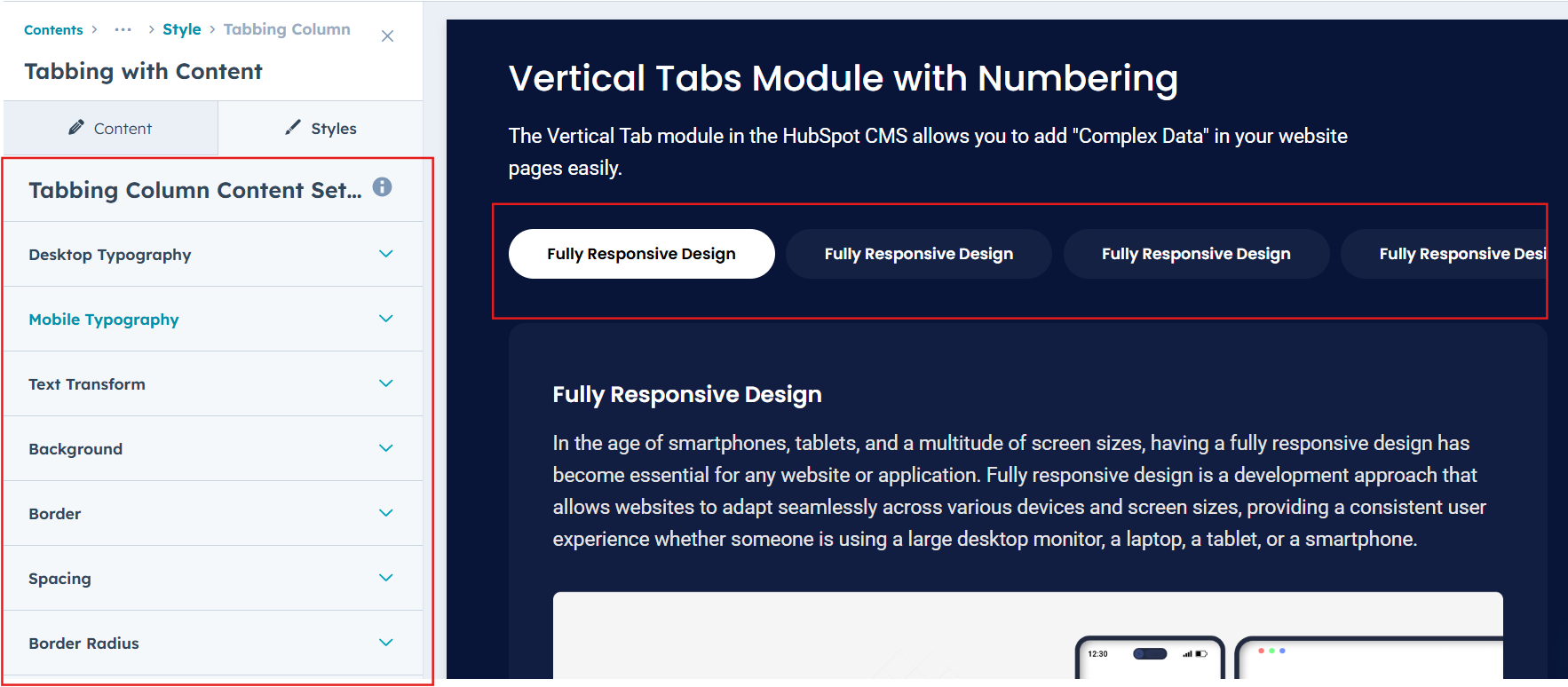Image resolution: width=1568 pixels, height=687 pixels.
Task: Expand the Text Transform section
Action: [x=386, y=383]
